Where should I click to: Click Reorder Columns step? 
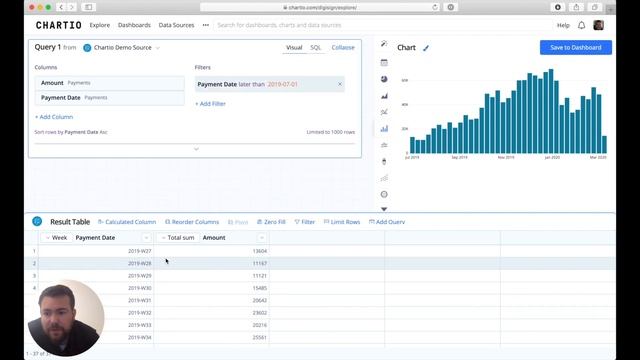coord(192,222)
